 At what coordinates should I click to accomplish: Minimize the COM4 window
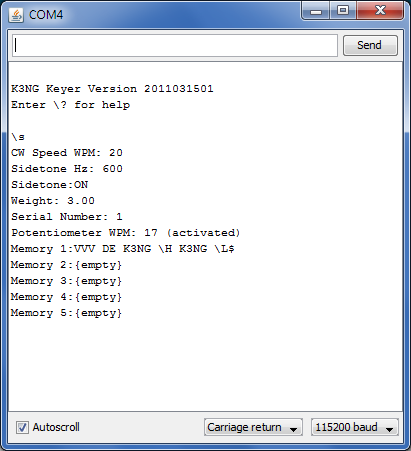coord(316,11)
